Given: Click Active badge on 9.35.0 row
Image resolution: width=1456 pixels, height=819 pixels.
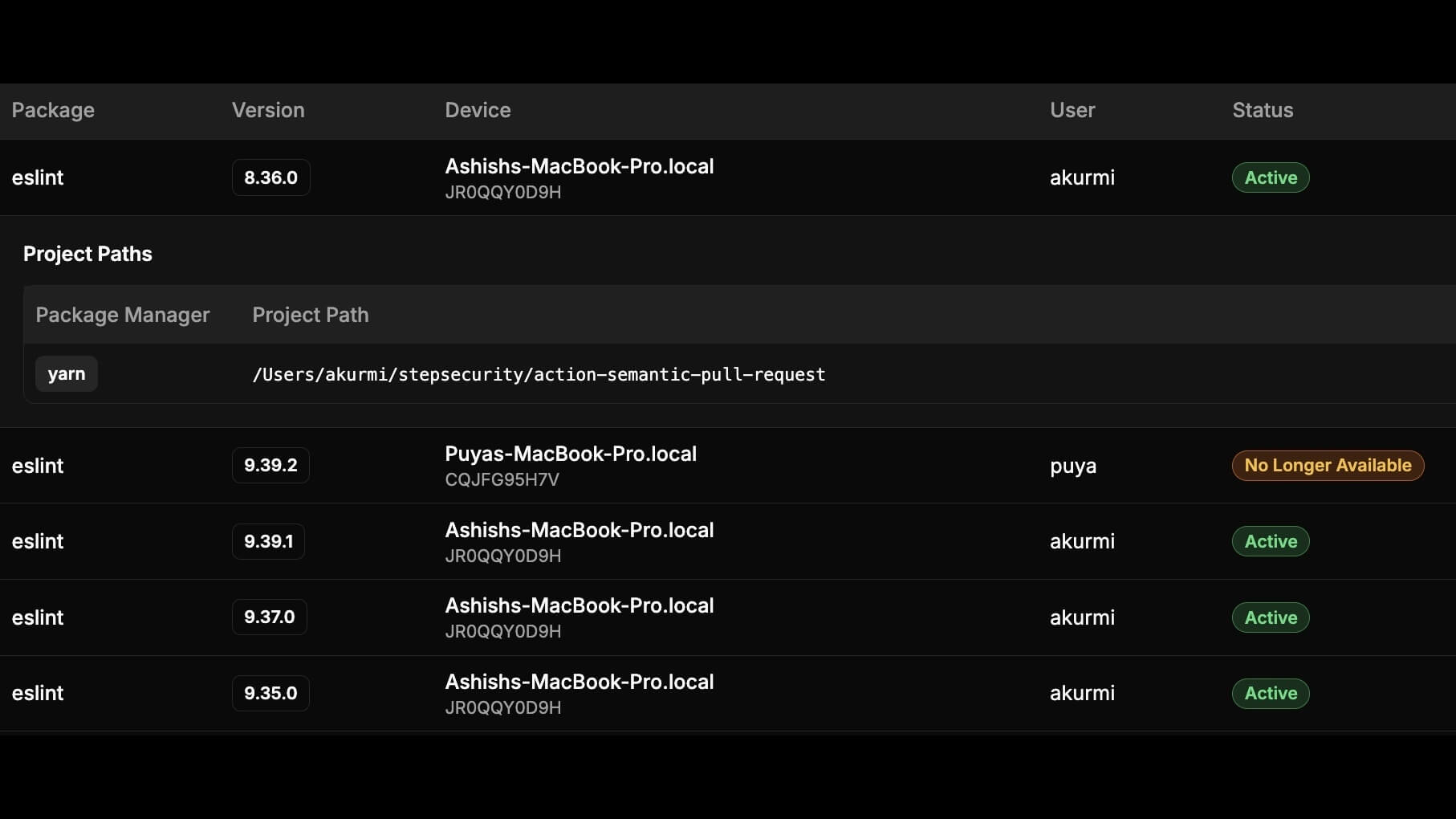Looking at the screenshot, I should [x=1271, y=693].
